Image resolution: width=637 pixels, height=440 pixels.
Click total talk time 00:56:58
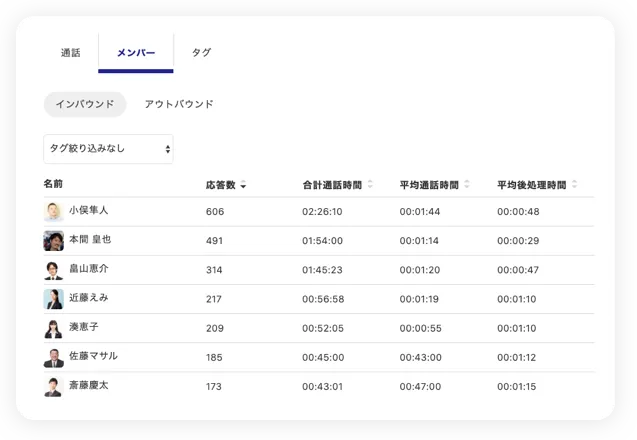pyautogui.click(x=323, y=299)
